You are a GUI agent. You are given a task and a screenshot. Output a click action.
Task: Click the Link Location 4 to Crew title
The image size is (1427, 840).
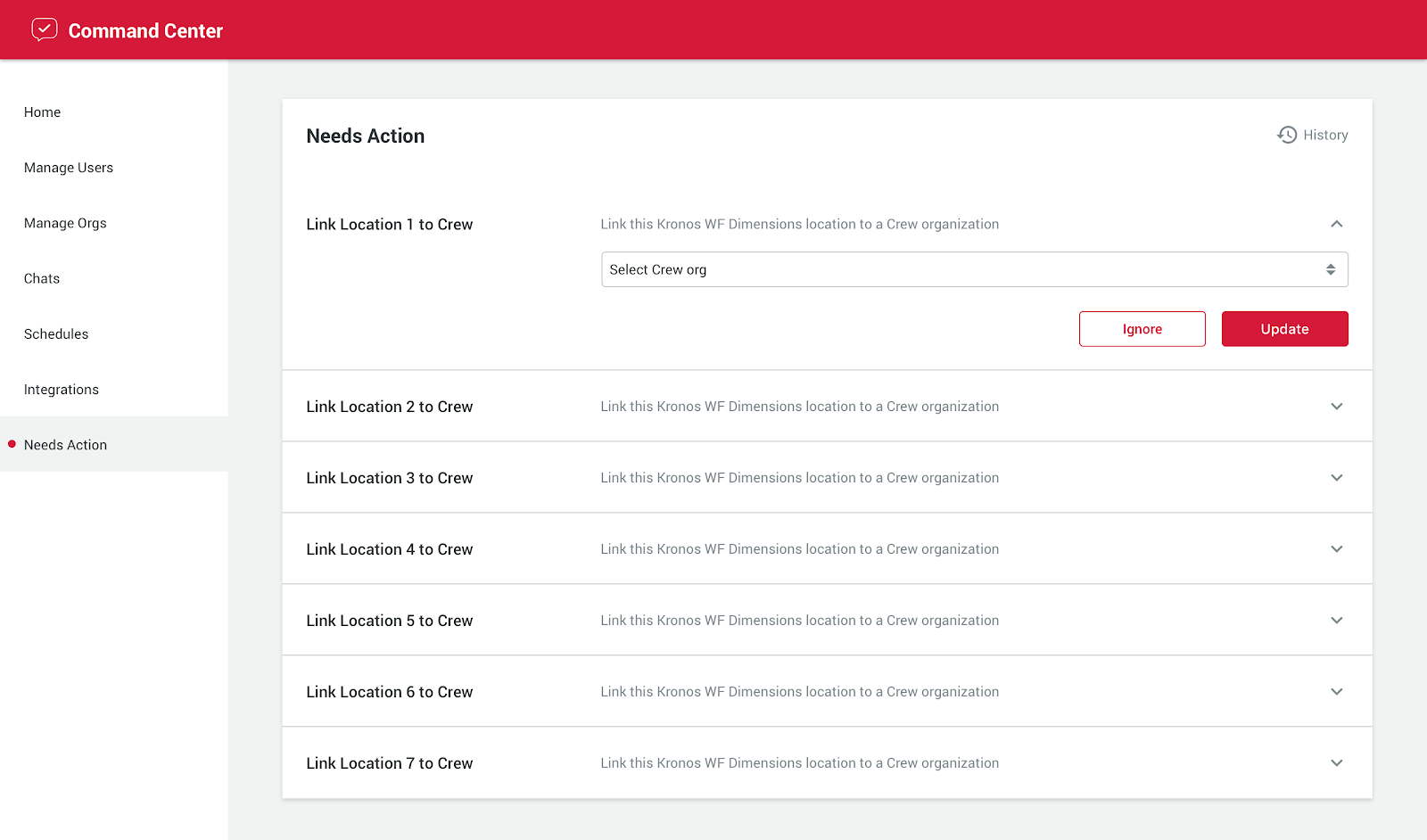coord(390,549)
